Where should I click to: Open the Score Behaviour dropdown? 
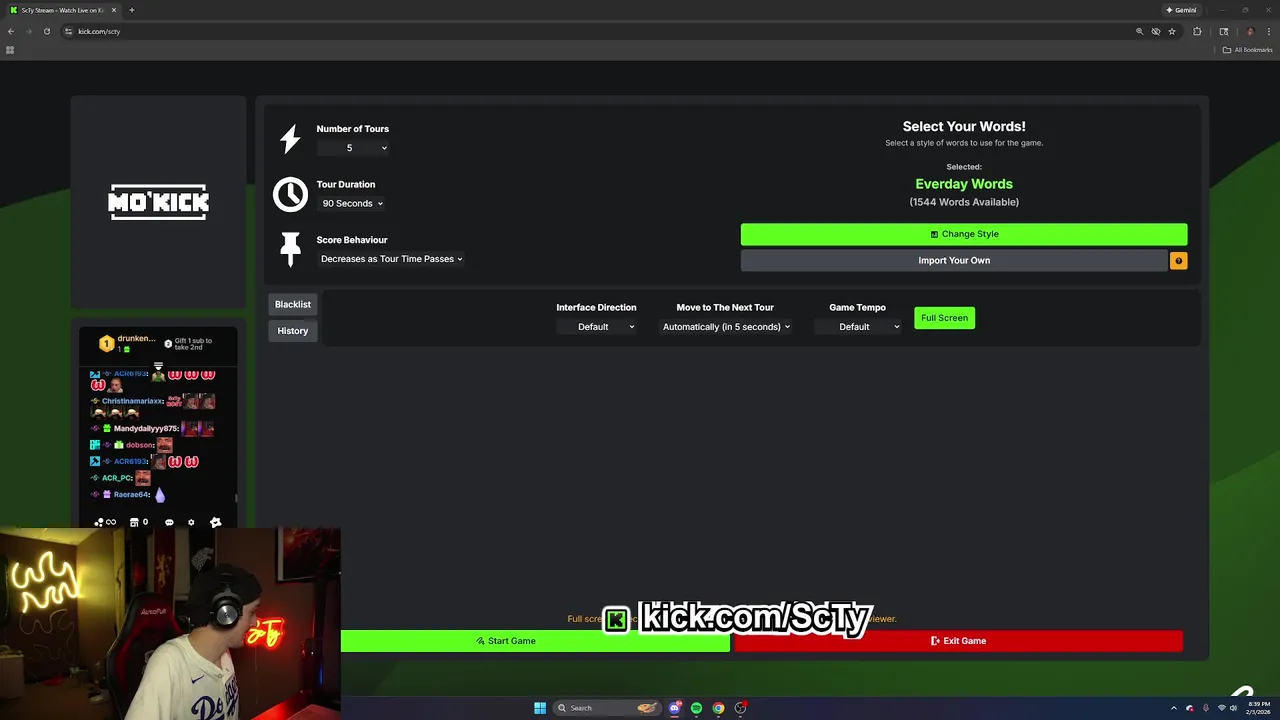pos(391,259)
